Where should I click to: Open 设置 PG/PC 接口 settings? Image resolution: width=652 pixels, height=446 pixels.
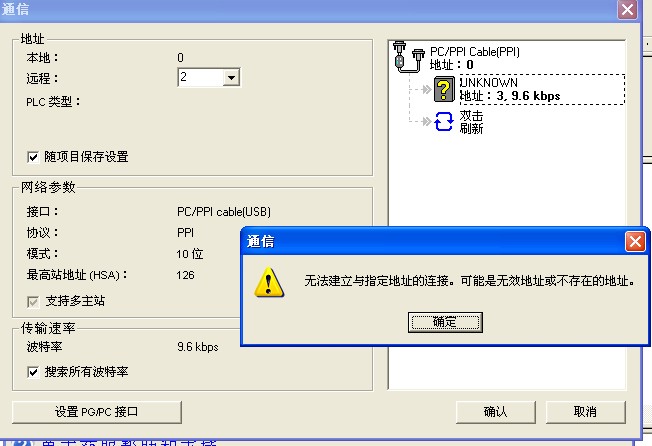tap(97, 412)
